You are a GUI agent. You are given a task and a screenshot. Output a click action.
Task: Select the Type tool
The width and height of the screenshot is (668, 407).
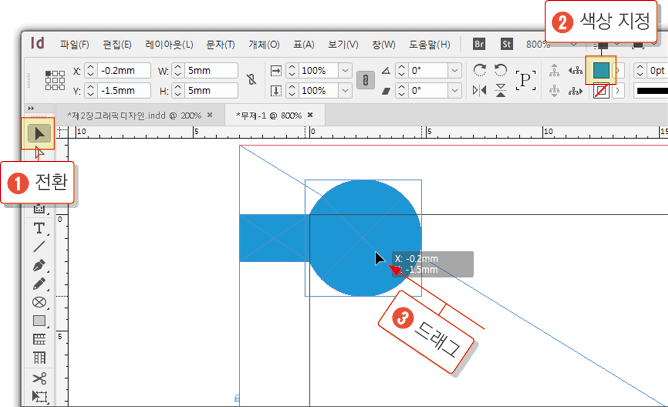(39, 228)
